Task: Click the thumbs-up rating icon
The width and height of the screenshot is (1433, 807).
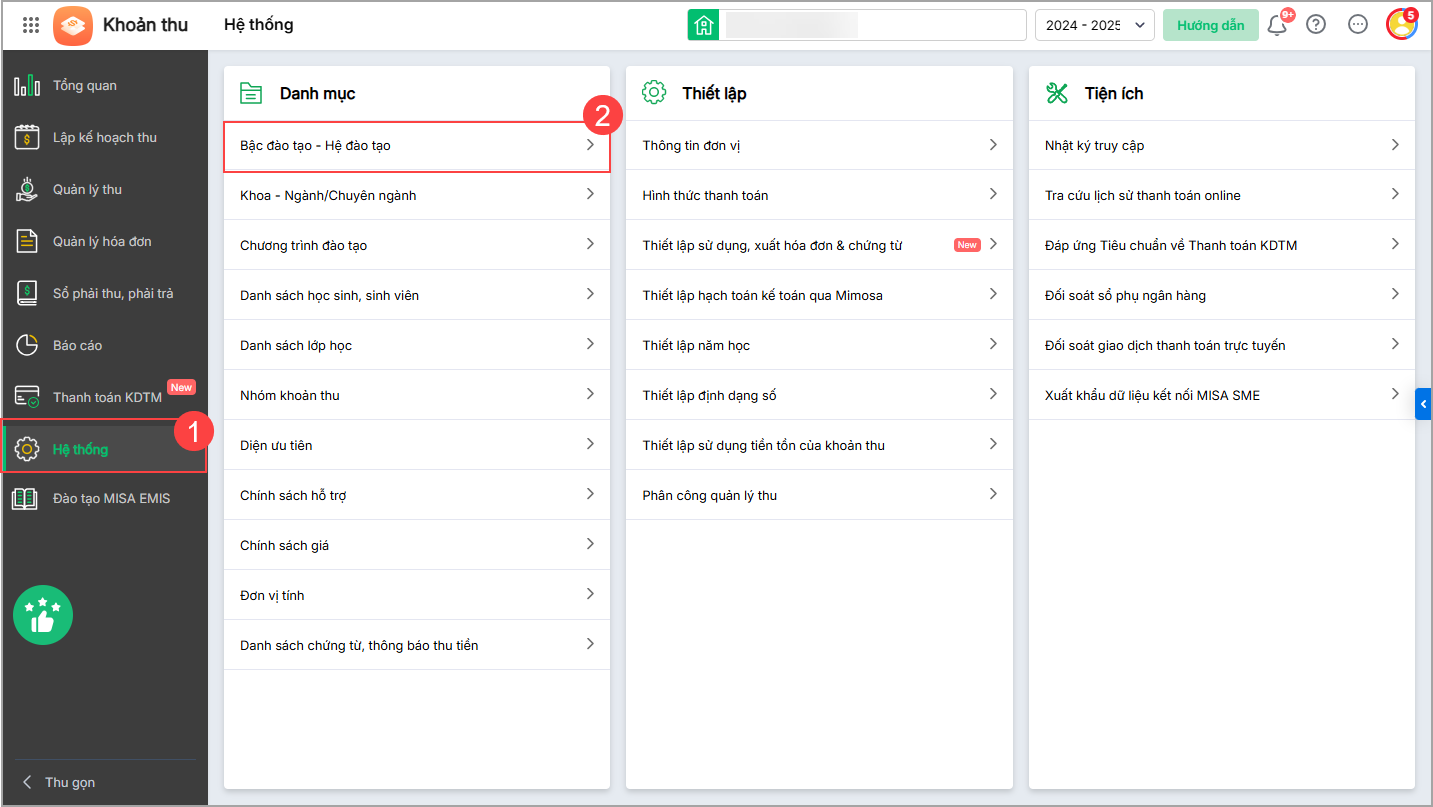Action: 42,615
